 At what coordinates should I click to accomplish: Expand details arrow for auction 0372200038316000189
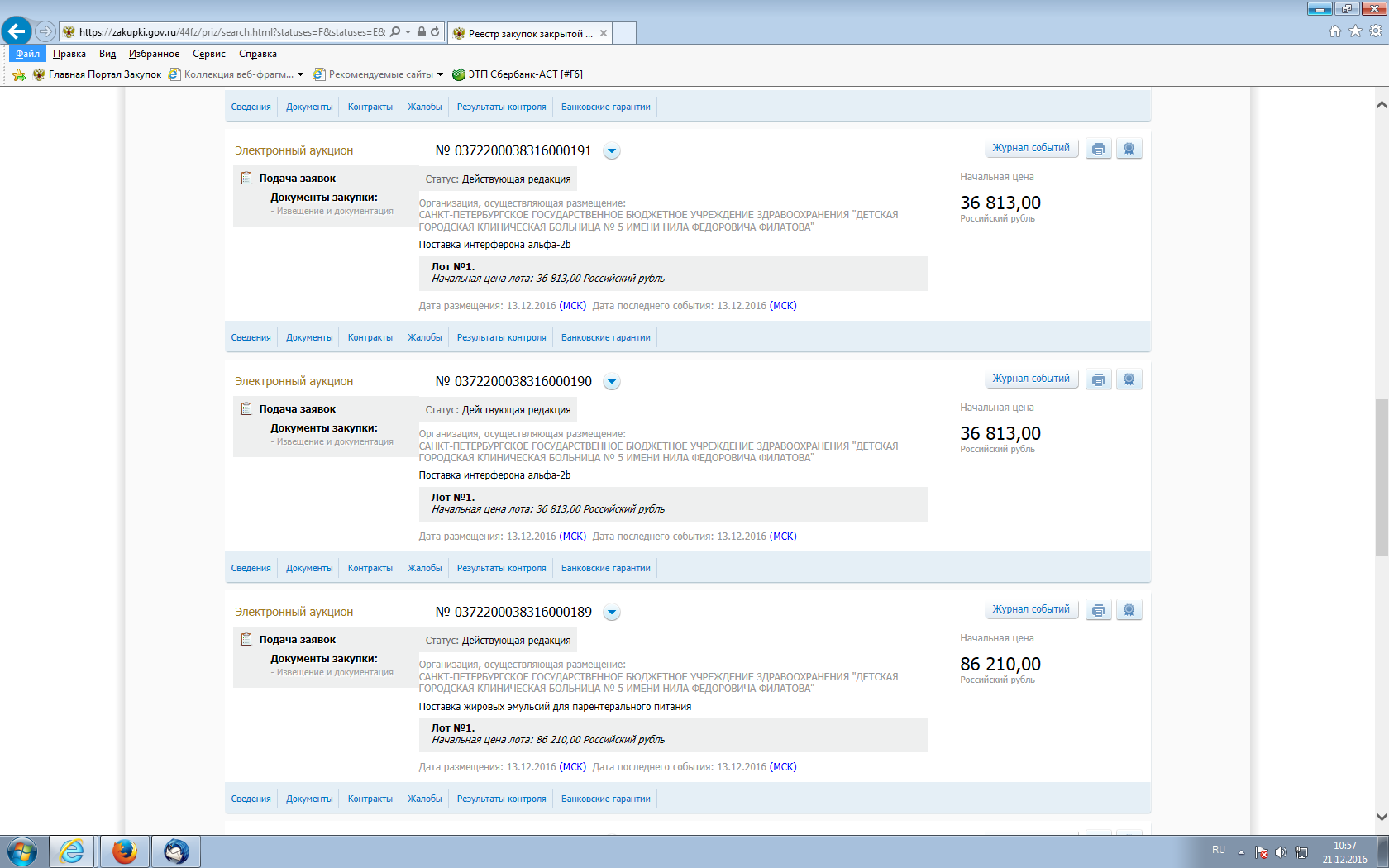[612, 613]
